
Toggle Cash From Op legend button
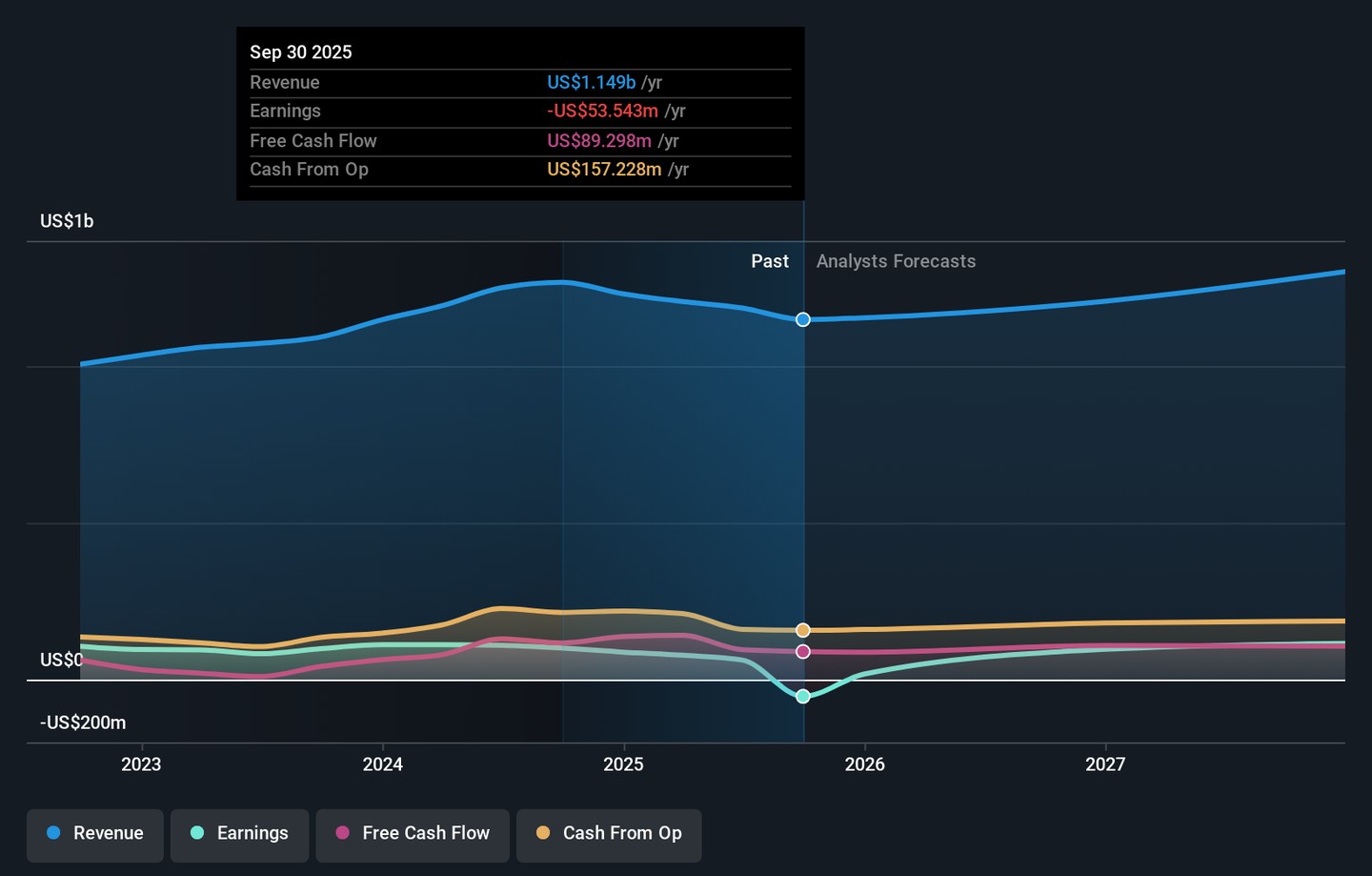(x=609, y=834)
